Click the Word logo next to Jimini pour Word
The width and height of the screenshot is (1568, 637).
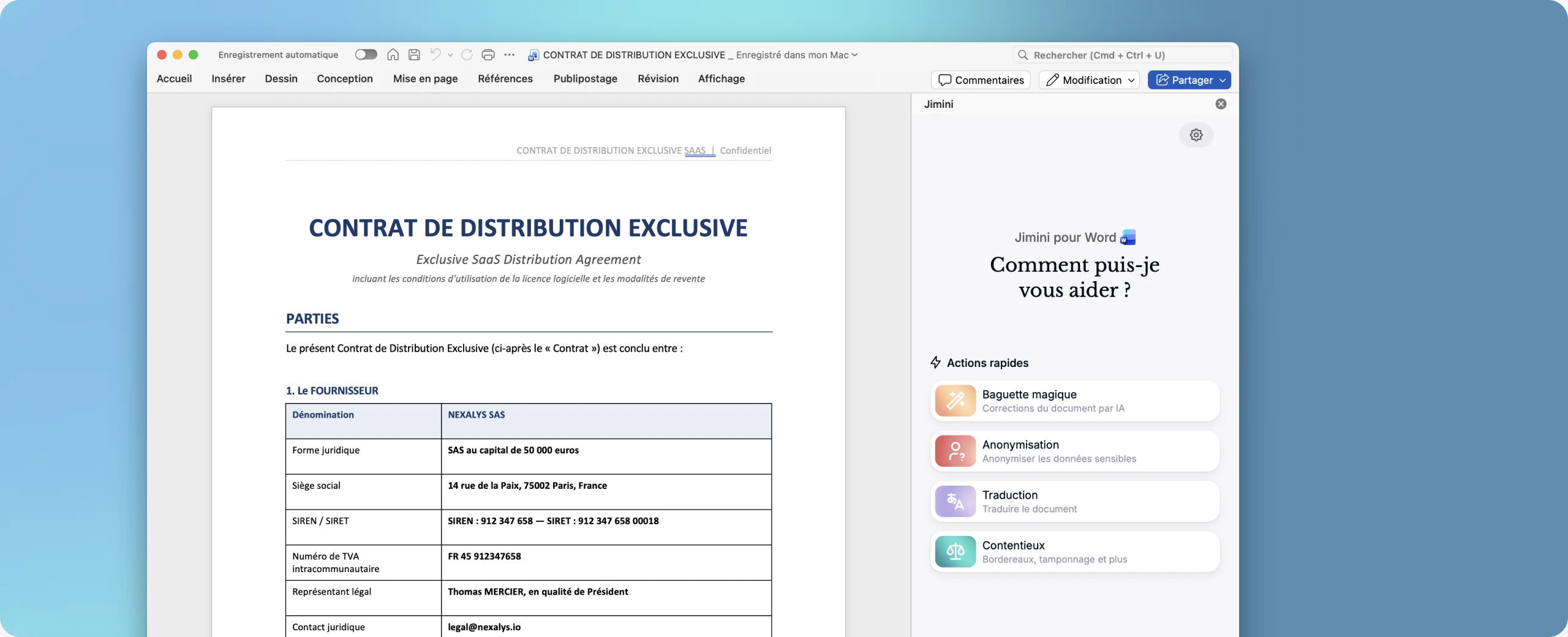pos(1128,237)
